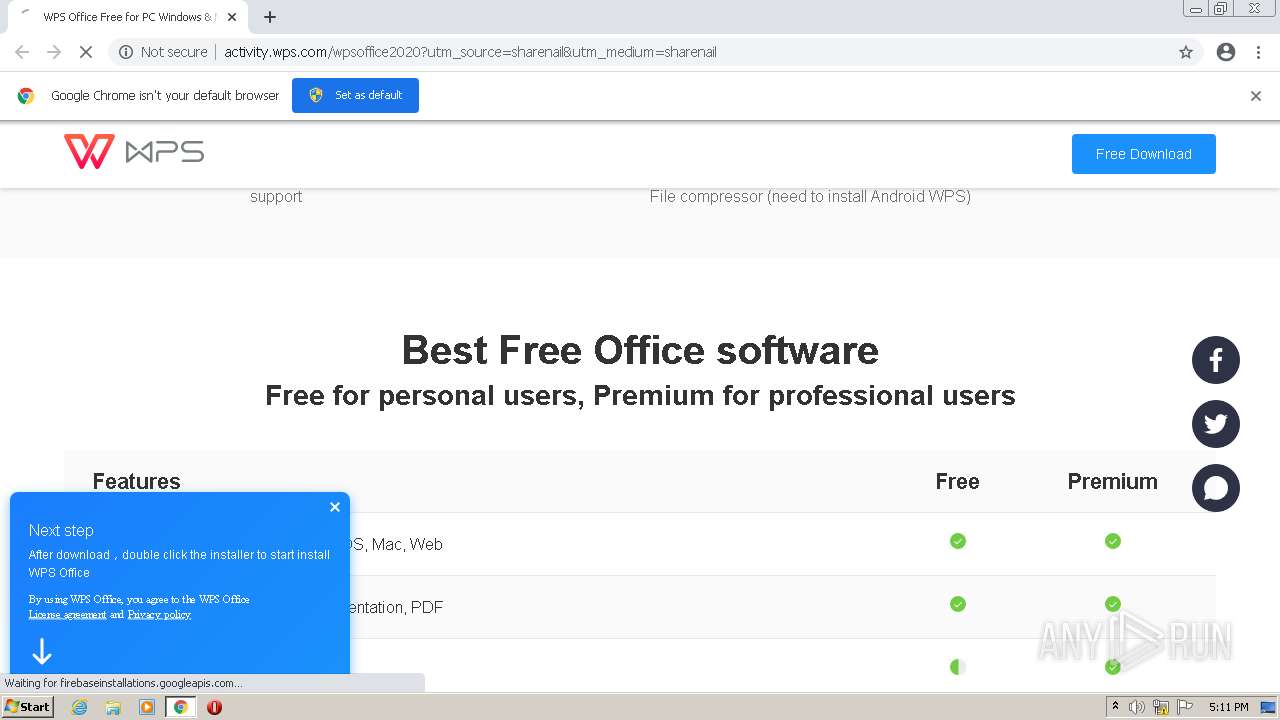Set Chrome as default browser
Image resolution: width=1280 pixels, height=720 pixels.
(x=355, y=95)
